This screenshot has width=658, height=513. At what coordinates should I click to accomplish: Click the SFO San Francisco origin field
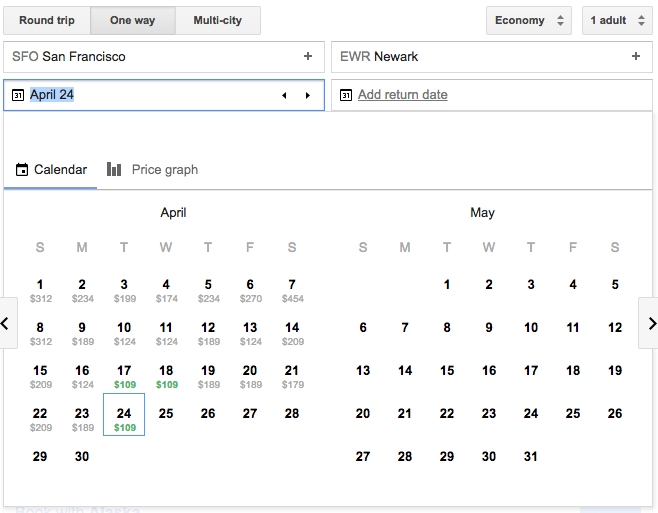[x=150, y=57]
